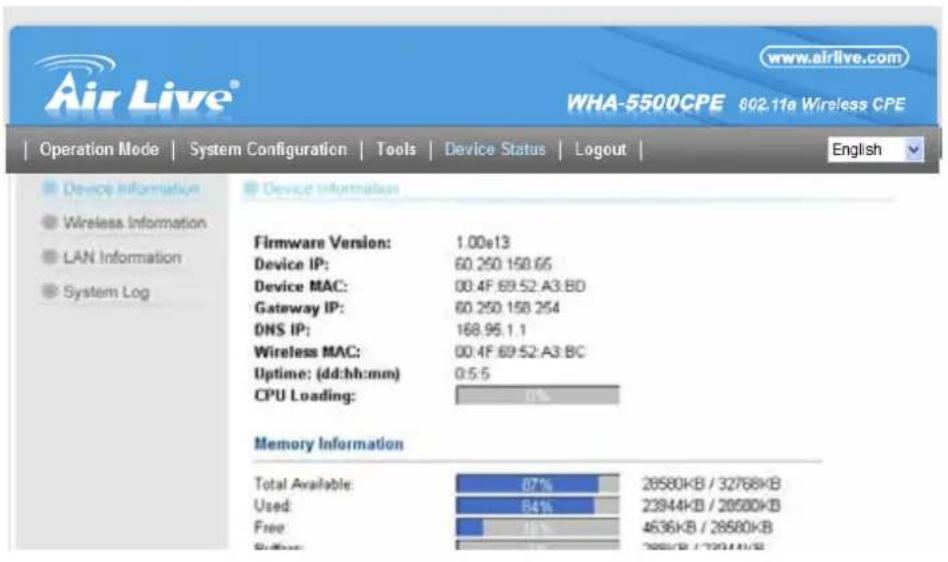The height and width of the screenshot is (562, 948).
Task: Click the Total Available label
Action: tap(304, 484)
